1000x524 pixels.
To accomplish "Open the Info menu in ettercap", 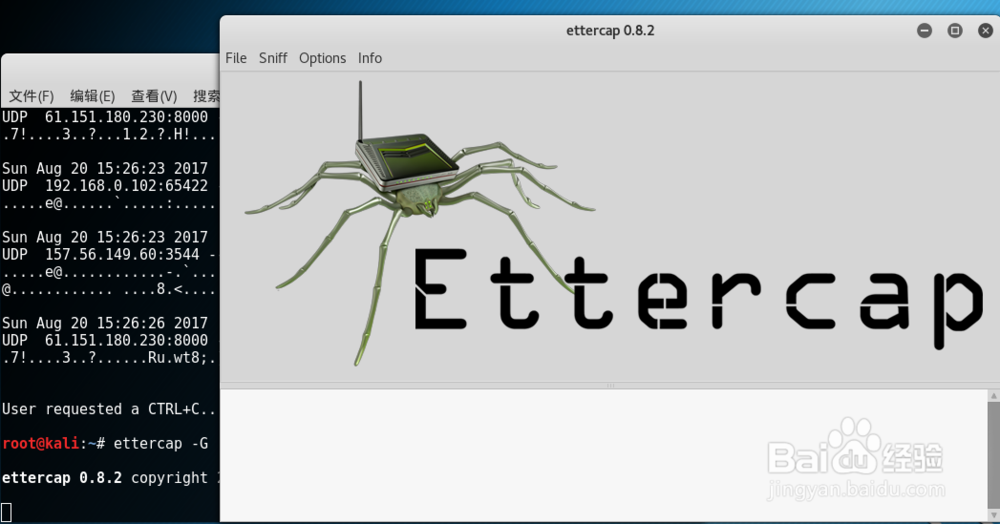I will click(x=369, y=58).
